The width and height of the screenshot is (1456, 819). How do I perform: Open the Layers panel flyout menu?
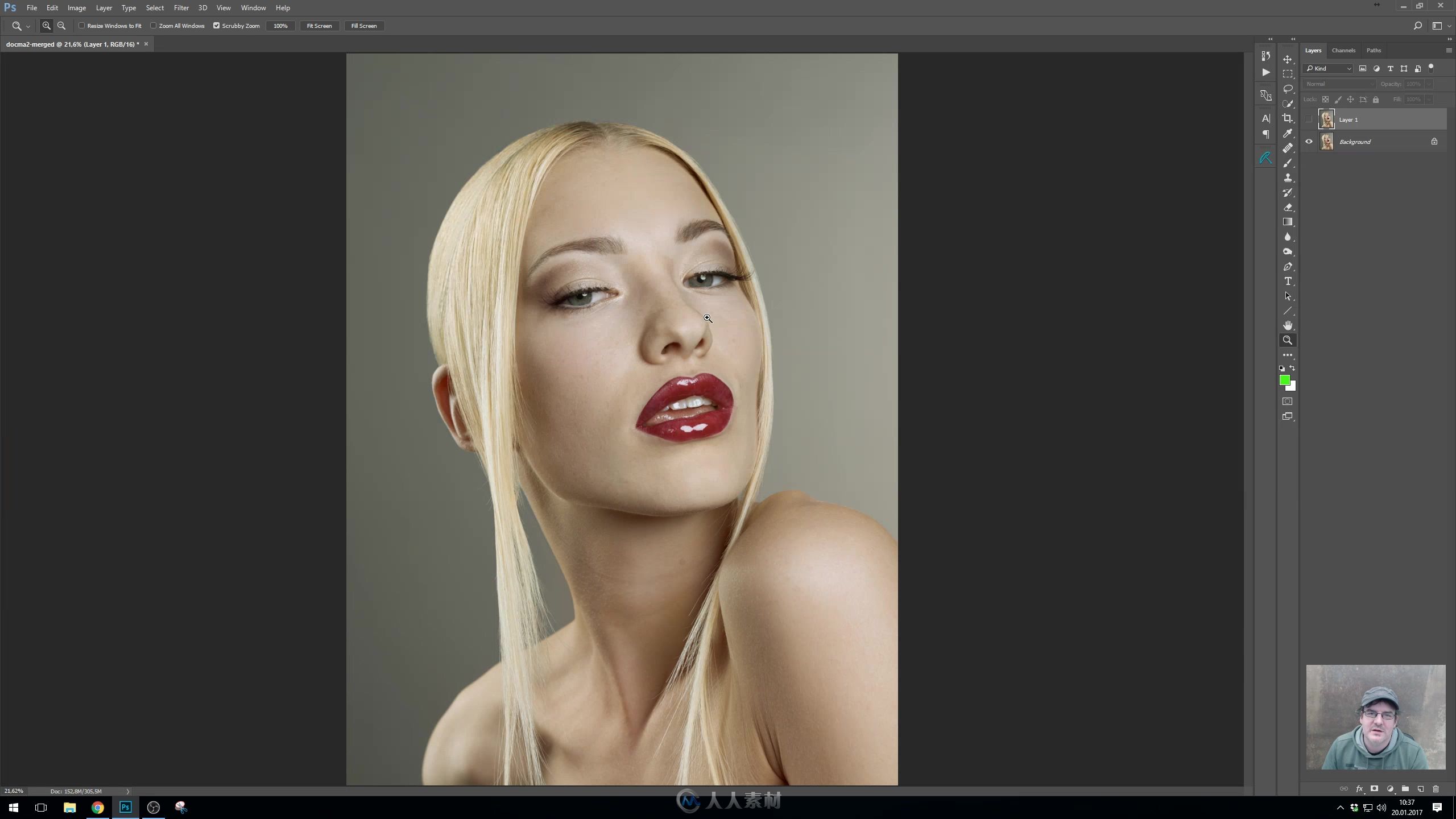click(x=1448, y=51)
